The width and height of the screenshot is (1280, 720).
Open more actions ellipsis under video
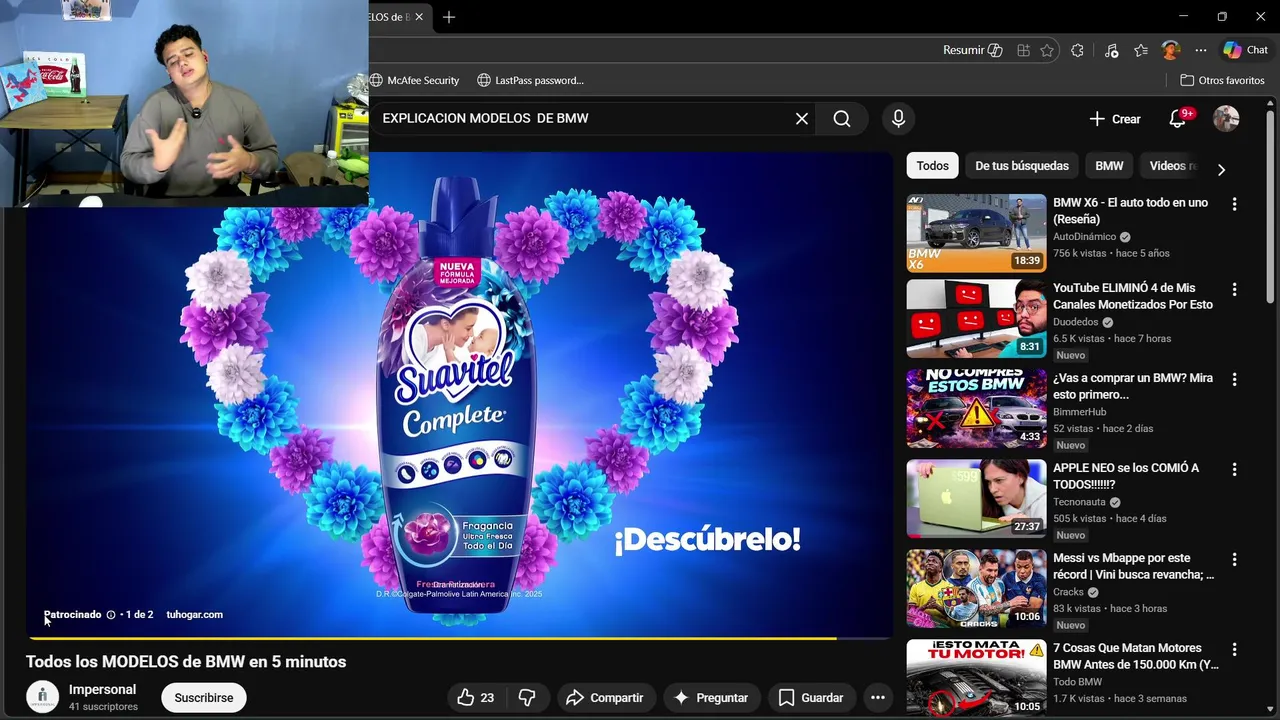tap(878, 698)
